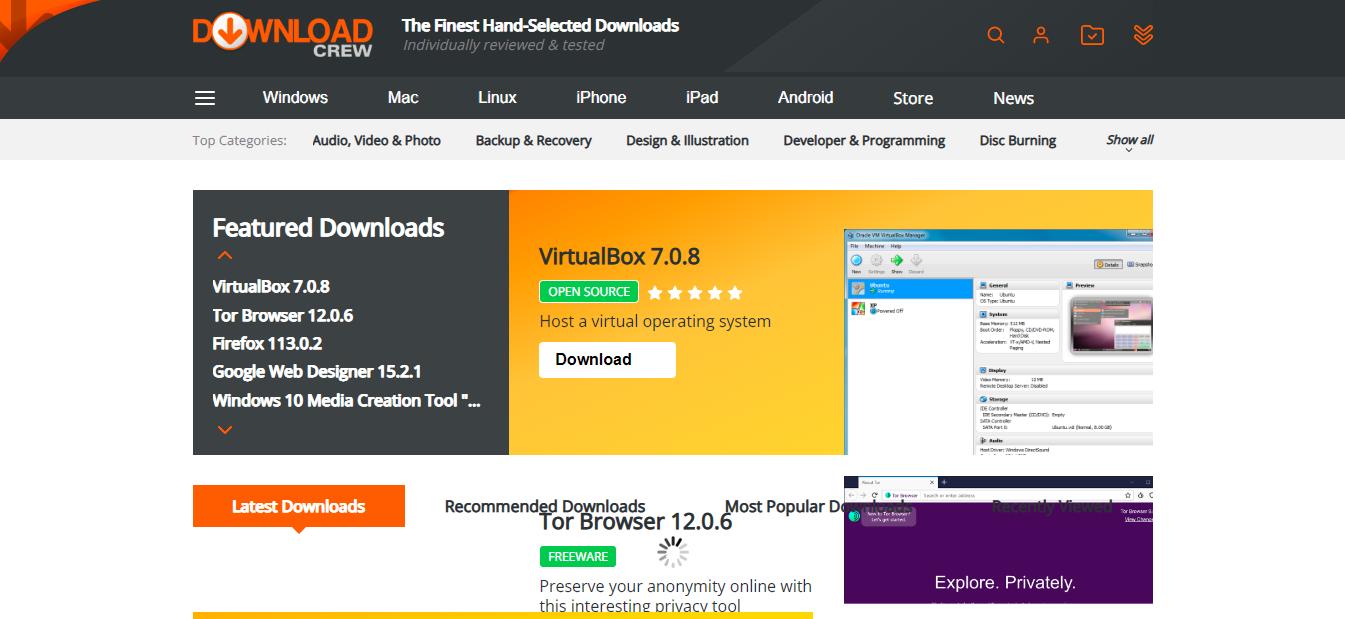
Task: Click the orange double-chevron layers icon
Action: click(x=1144, y=35)
